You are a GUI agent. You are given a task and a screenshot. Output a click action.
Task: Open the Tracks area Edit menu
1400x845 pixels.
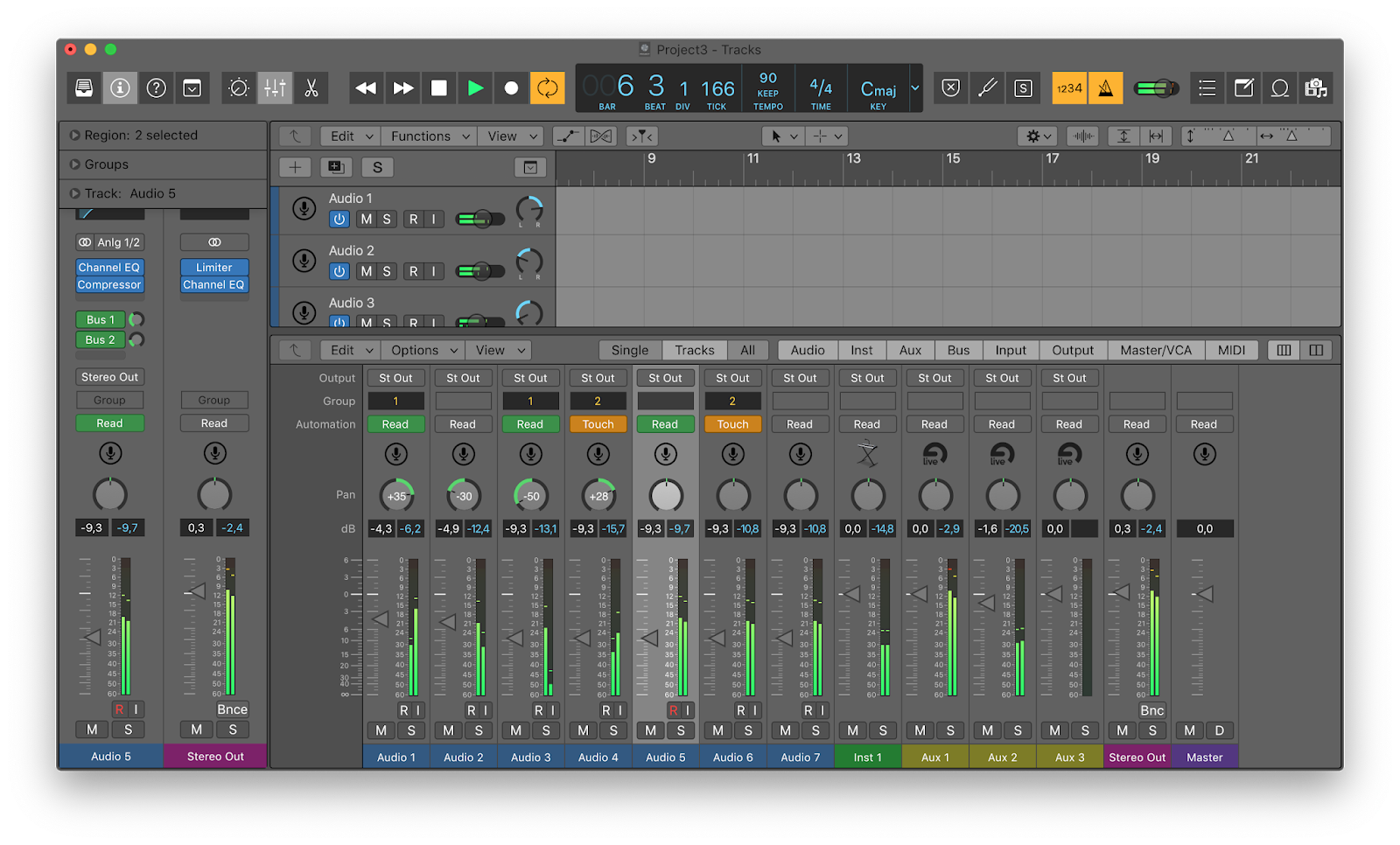351,136
